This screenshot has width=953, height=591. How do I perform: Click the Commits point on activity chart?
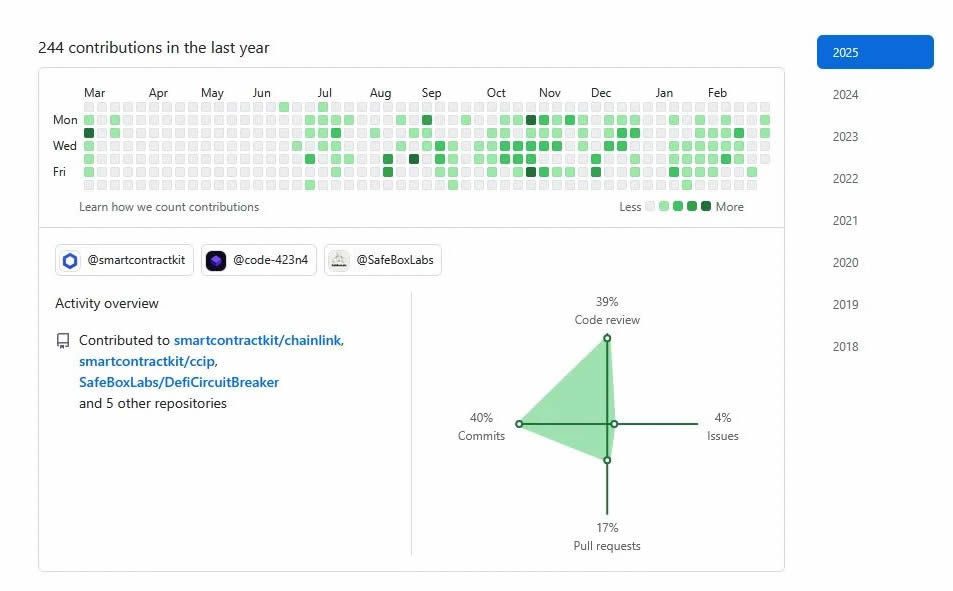pyautogui.click(x=519, y=424)
